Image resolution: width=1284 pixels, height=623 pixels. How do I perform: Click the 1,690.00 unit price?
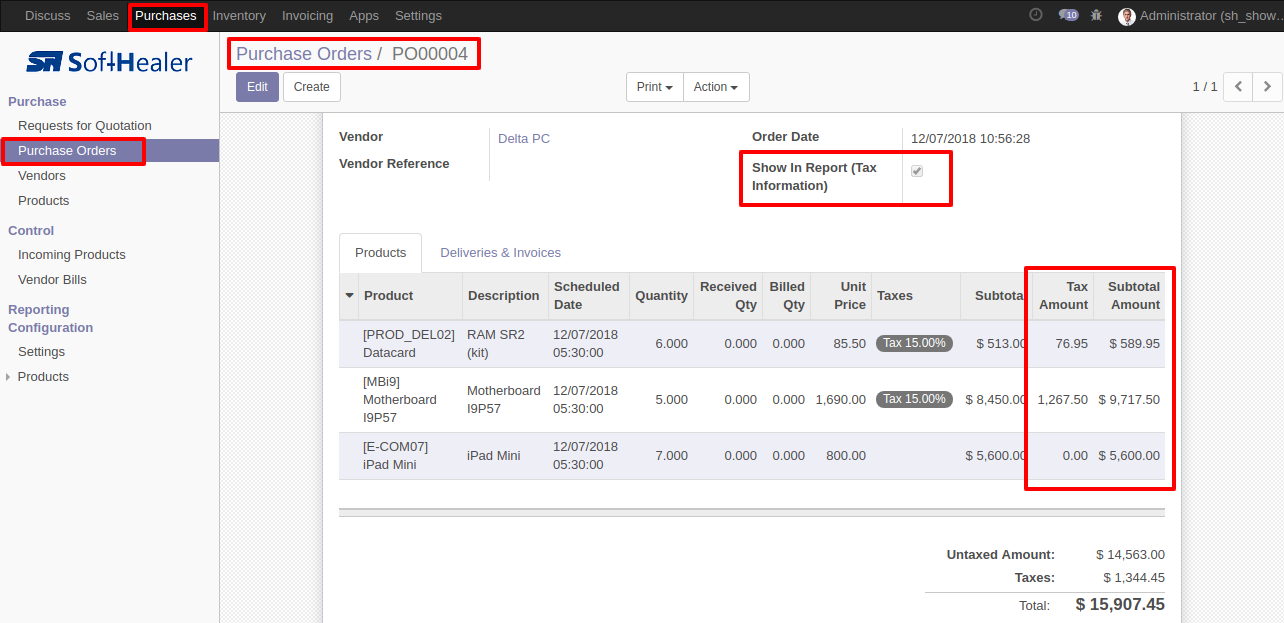(x=840, y=399)
